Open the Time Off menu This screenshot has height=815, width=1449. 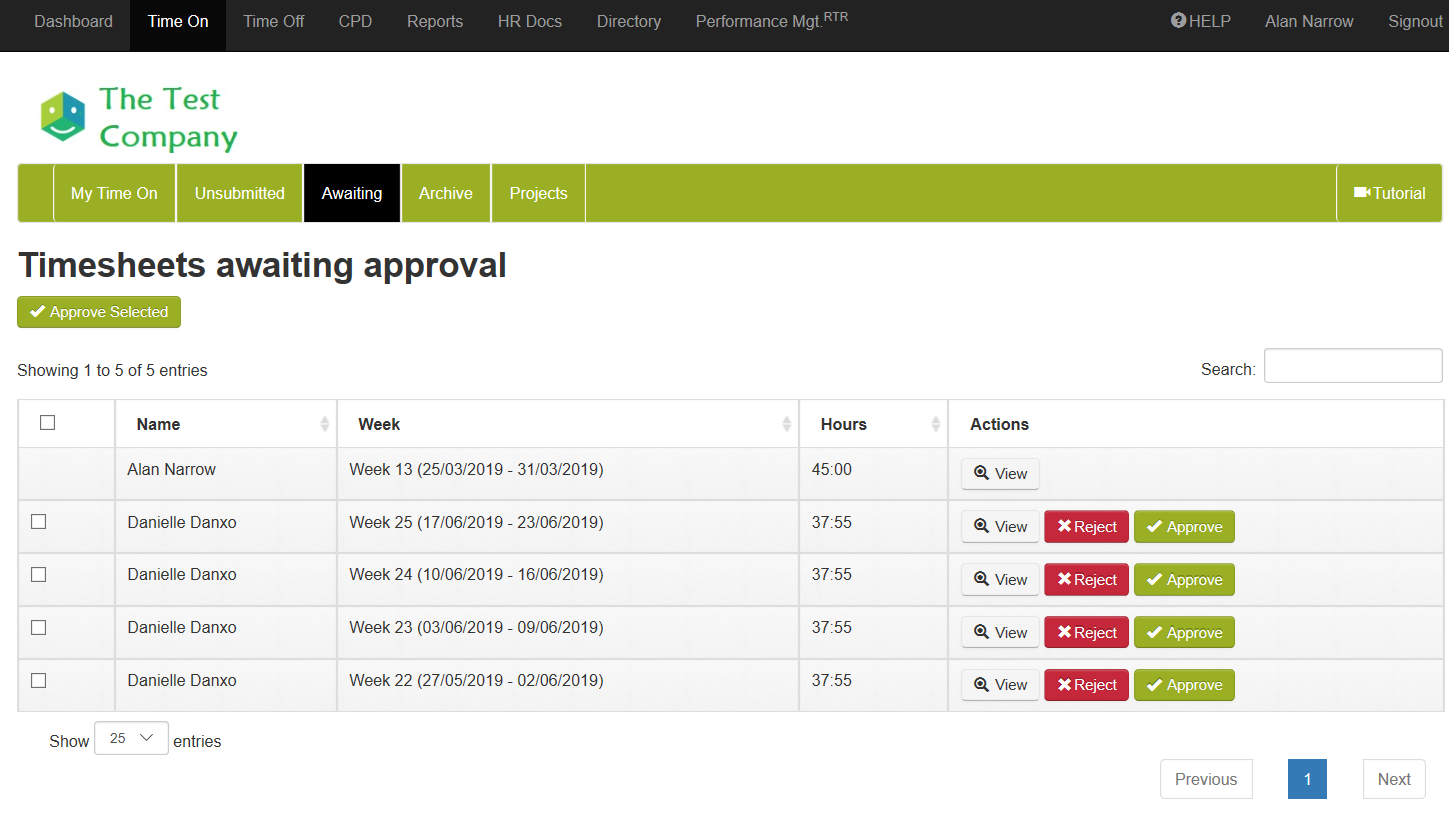point(273,21)
